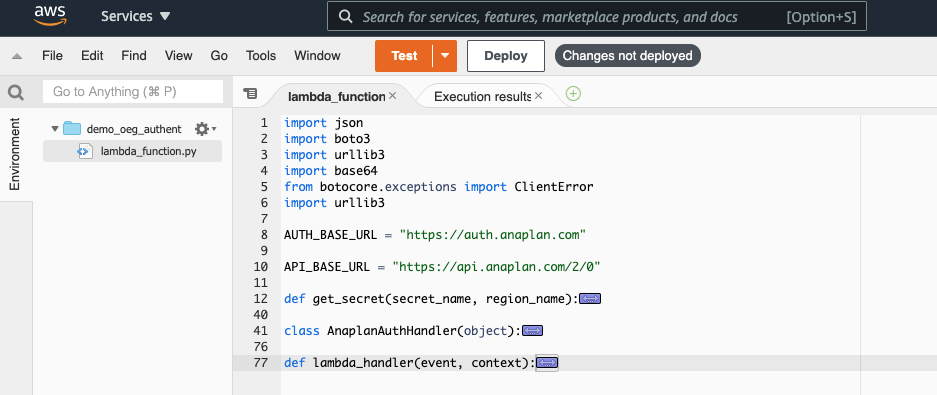Open the Test button dropdown arrow
The image size is (937, 395).
(x=445, y=56)
